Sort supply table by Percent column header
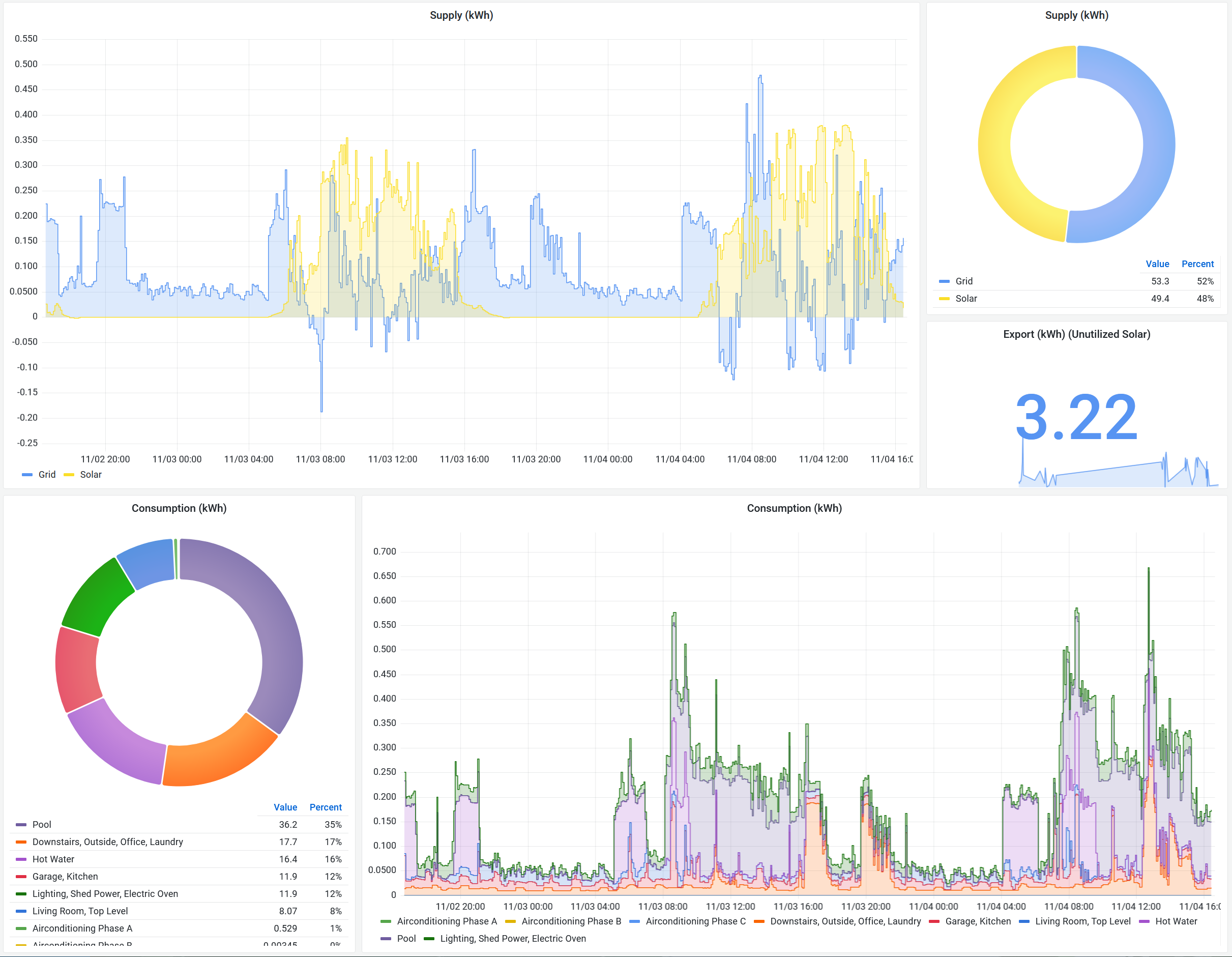This screenshot has height=957, width=1232. point(1197,264)
